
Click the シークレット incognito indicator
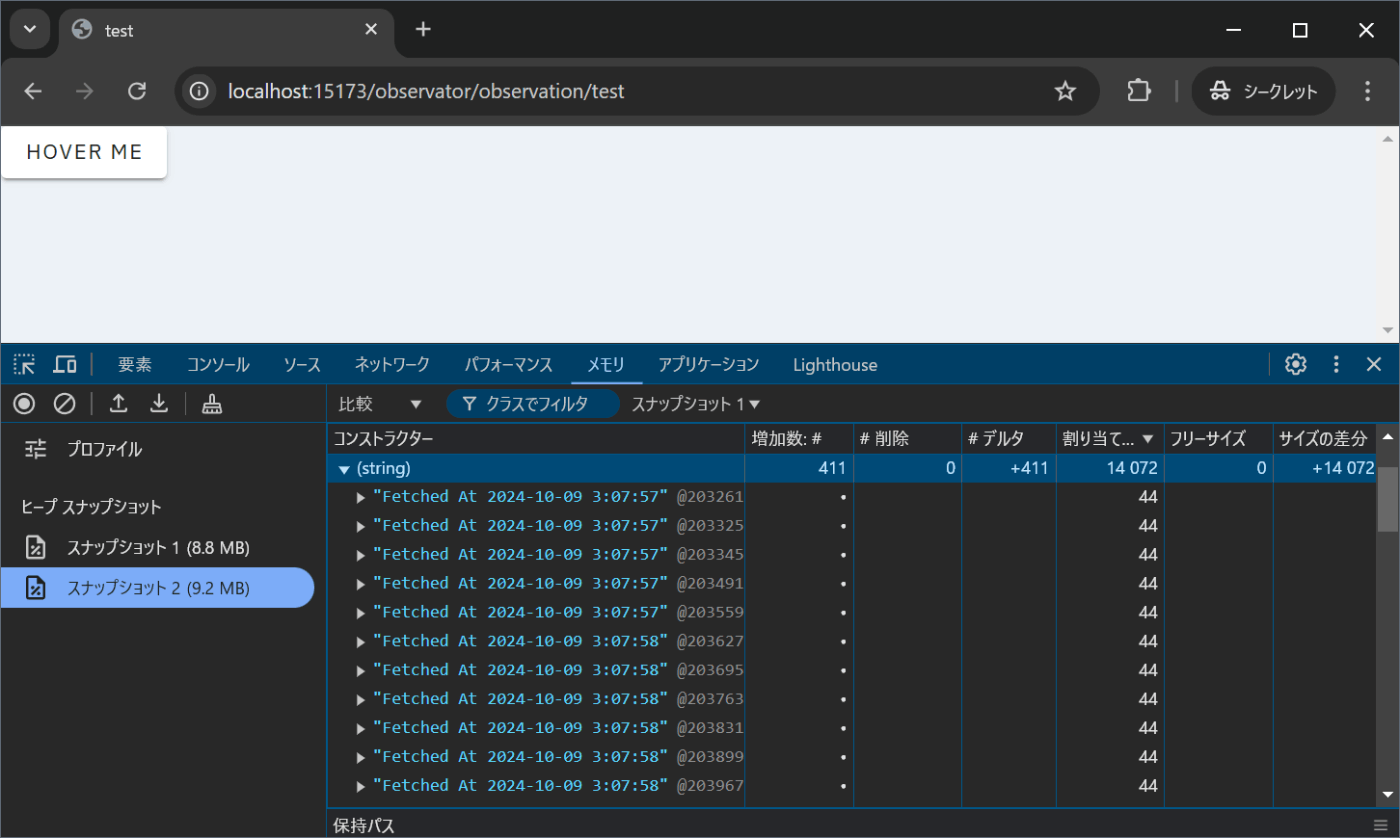pyautogui.click(x=1264, y=91)
